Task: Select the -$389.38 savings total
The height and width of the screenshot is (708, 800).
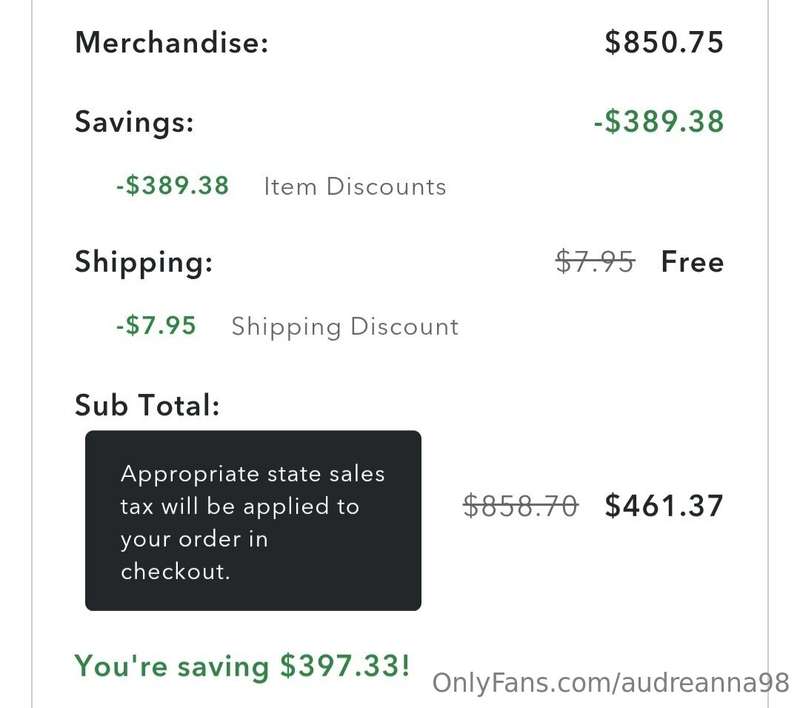Action: [658, 121]
